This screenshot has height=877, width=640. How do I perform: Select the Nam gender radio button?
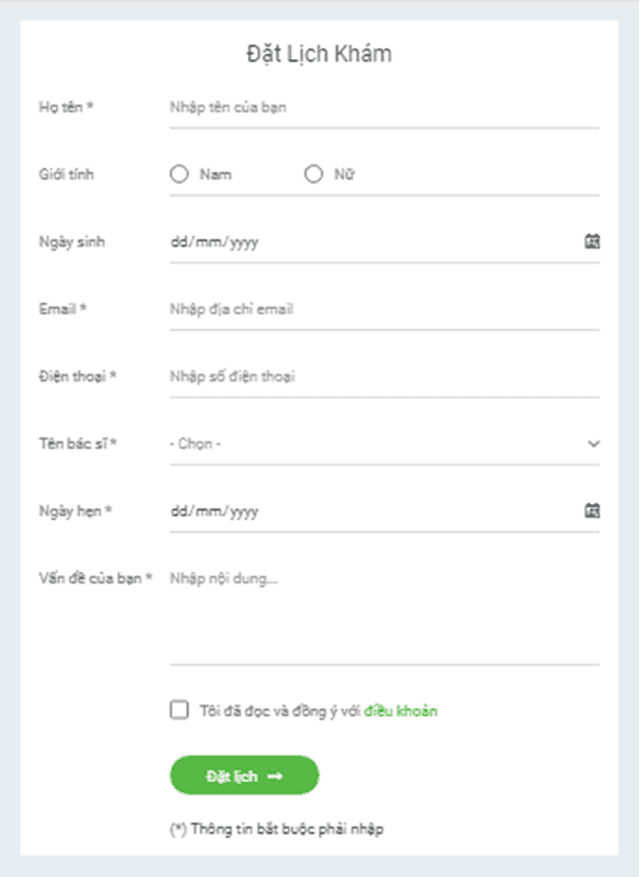[180, 174]
